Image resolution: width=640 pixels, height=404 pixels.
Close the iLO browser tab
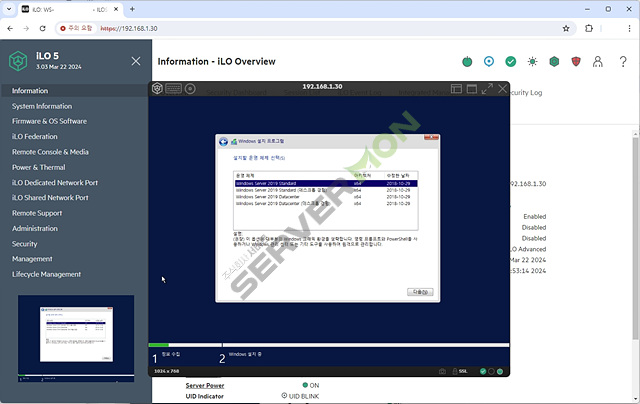(116, 9)
